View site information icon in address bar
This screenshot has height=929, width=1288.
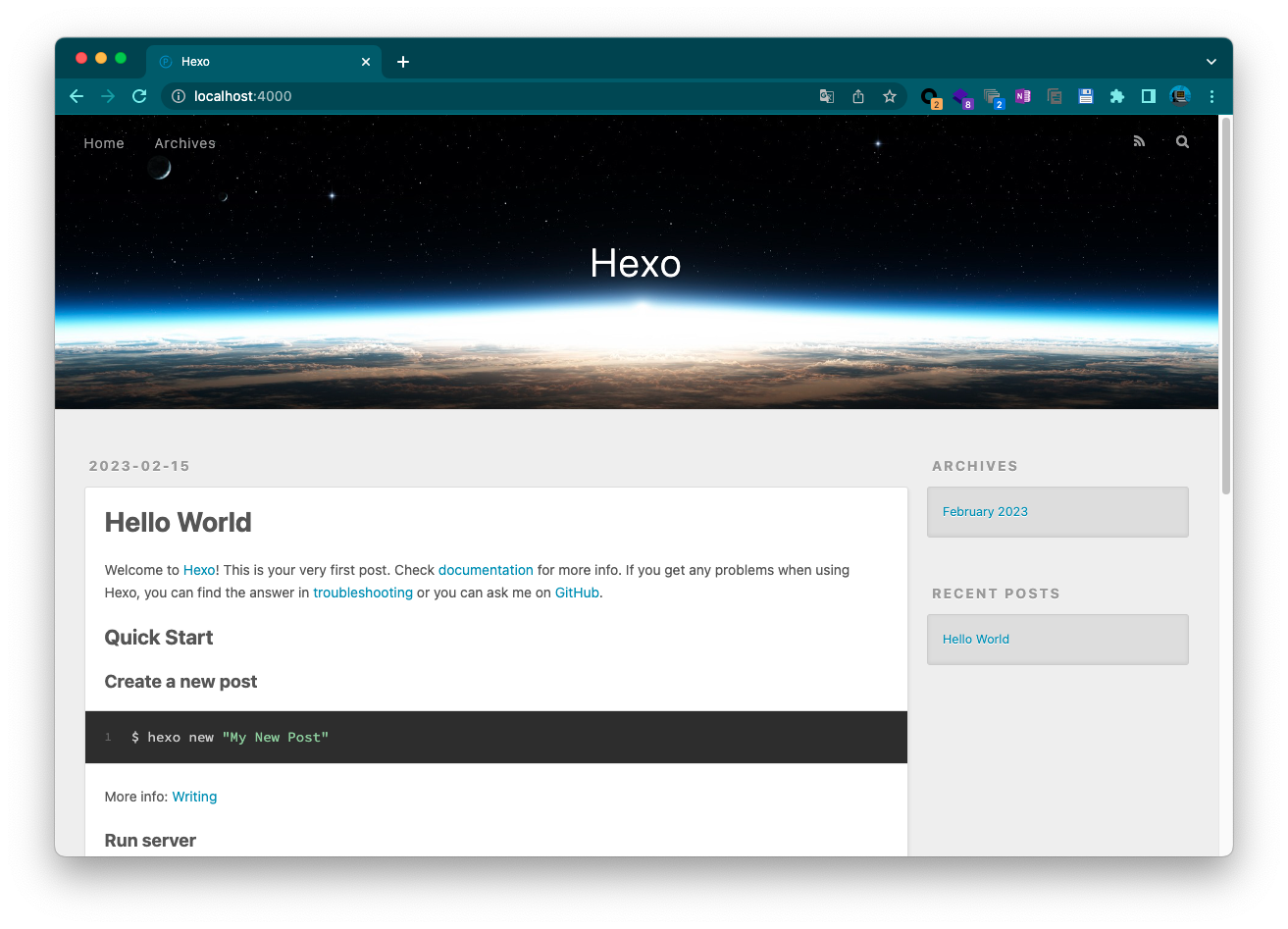(179, 96)
